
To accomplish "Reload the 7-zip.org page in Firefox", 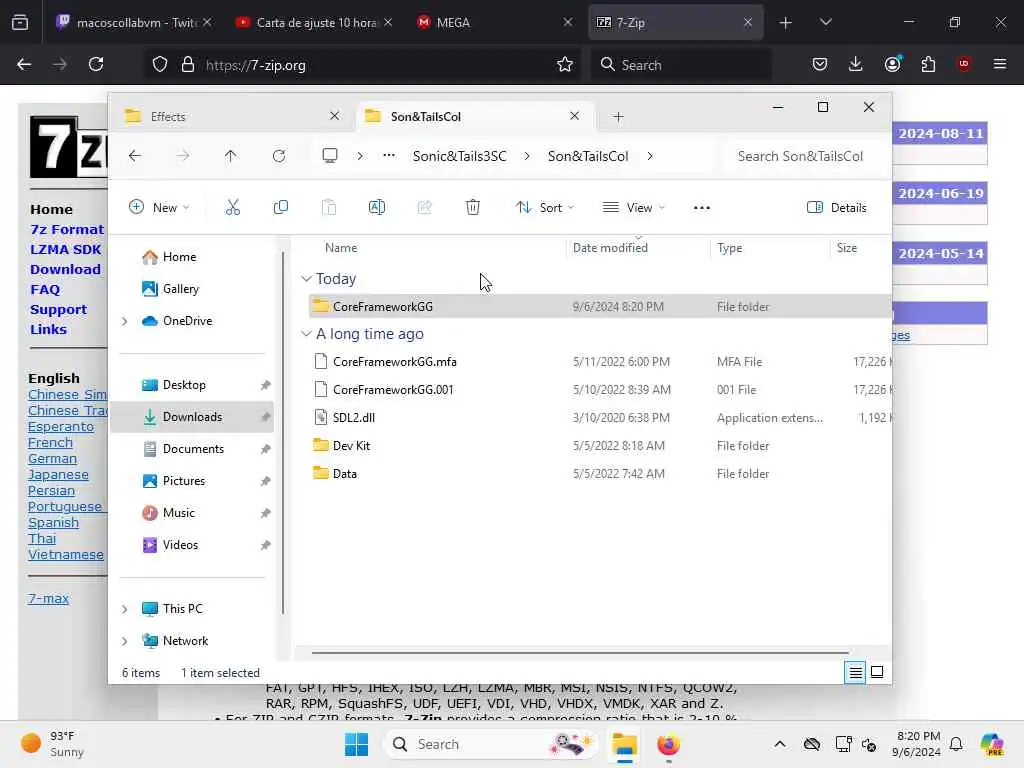I will (96, 65).
